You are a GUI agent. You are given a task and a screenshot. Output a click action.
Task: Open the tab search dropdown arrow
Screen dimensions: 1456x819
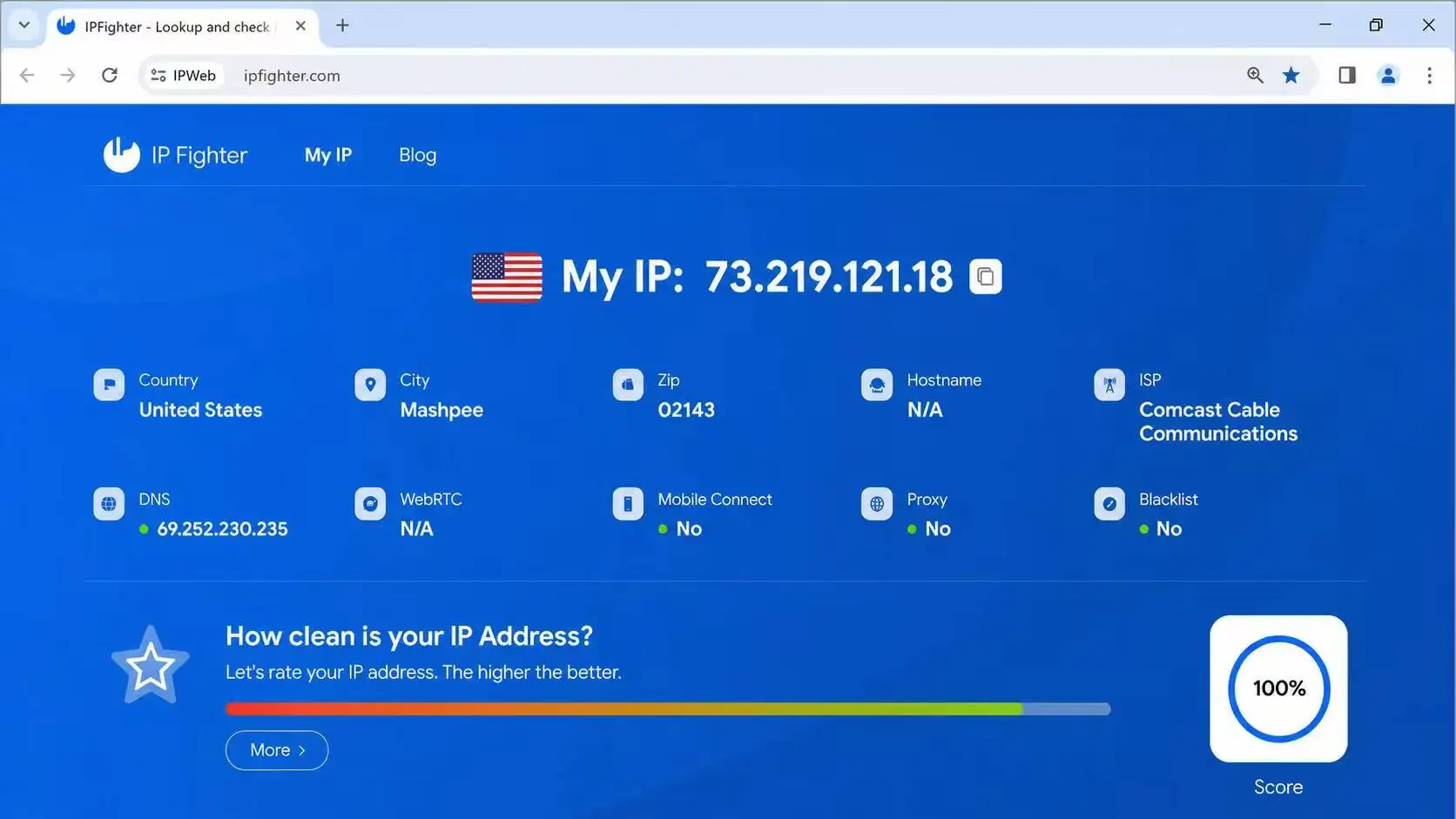[x=24, y=25]
